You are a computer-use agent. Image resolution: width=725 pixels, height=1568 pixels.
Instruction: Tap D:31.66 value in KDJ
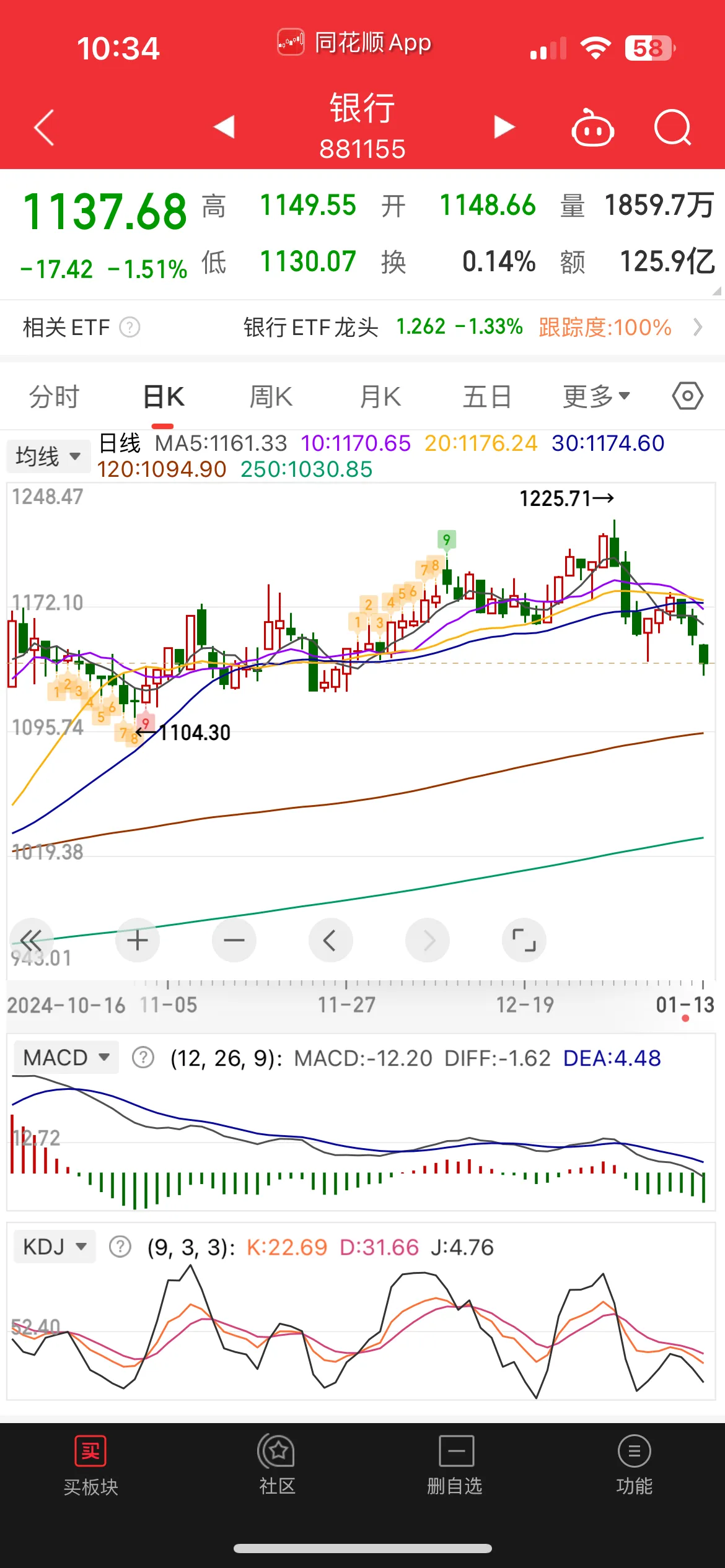[x=379, y=1247]
